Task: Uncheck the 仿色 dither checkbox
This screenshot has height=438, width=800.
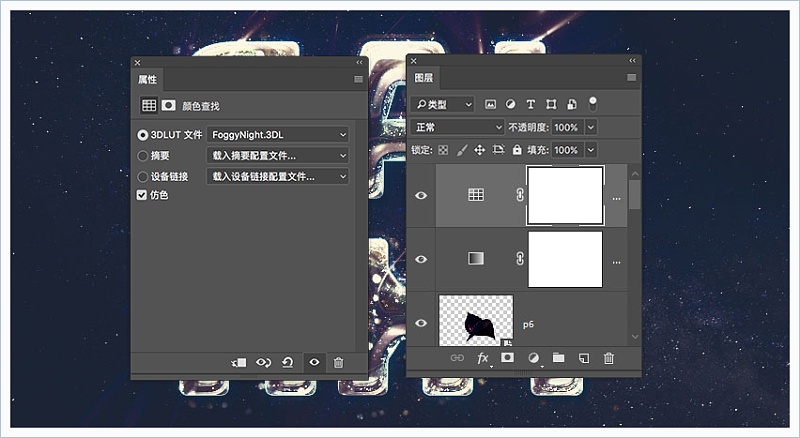Action: coord(142,195)
